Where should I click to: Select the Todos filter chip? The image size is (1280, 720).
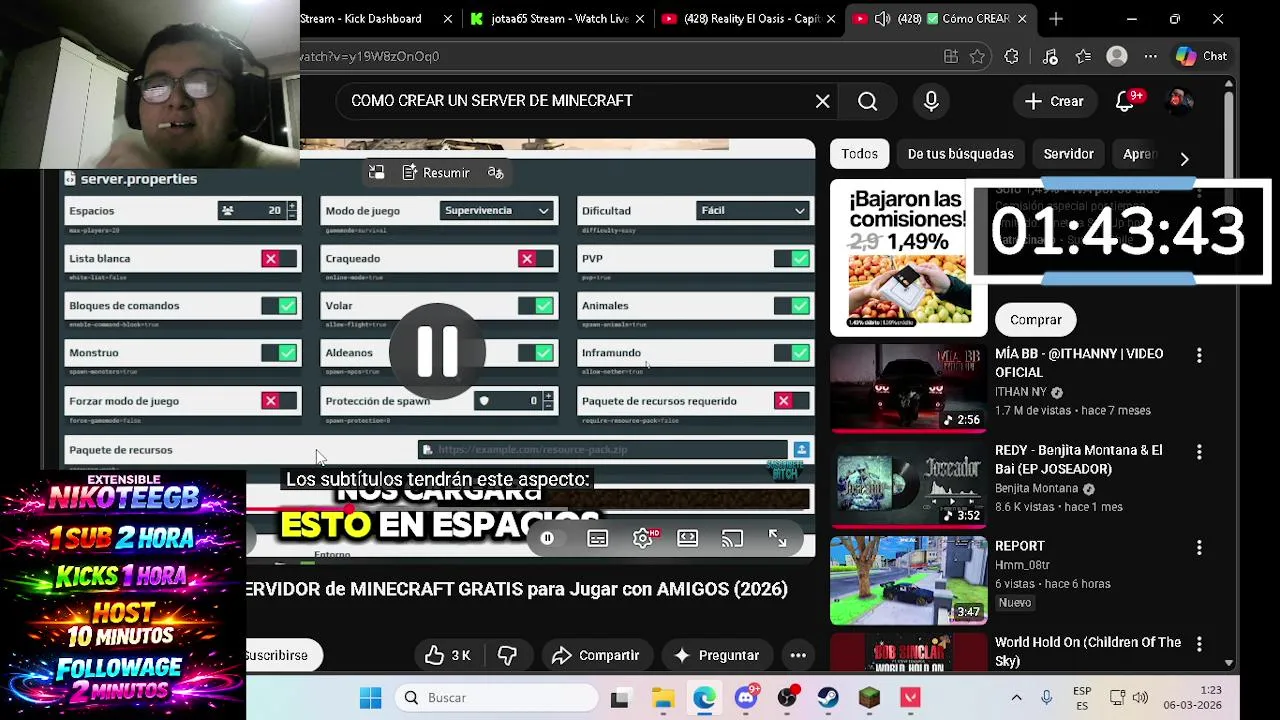[x=859, y=154]
